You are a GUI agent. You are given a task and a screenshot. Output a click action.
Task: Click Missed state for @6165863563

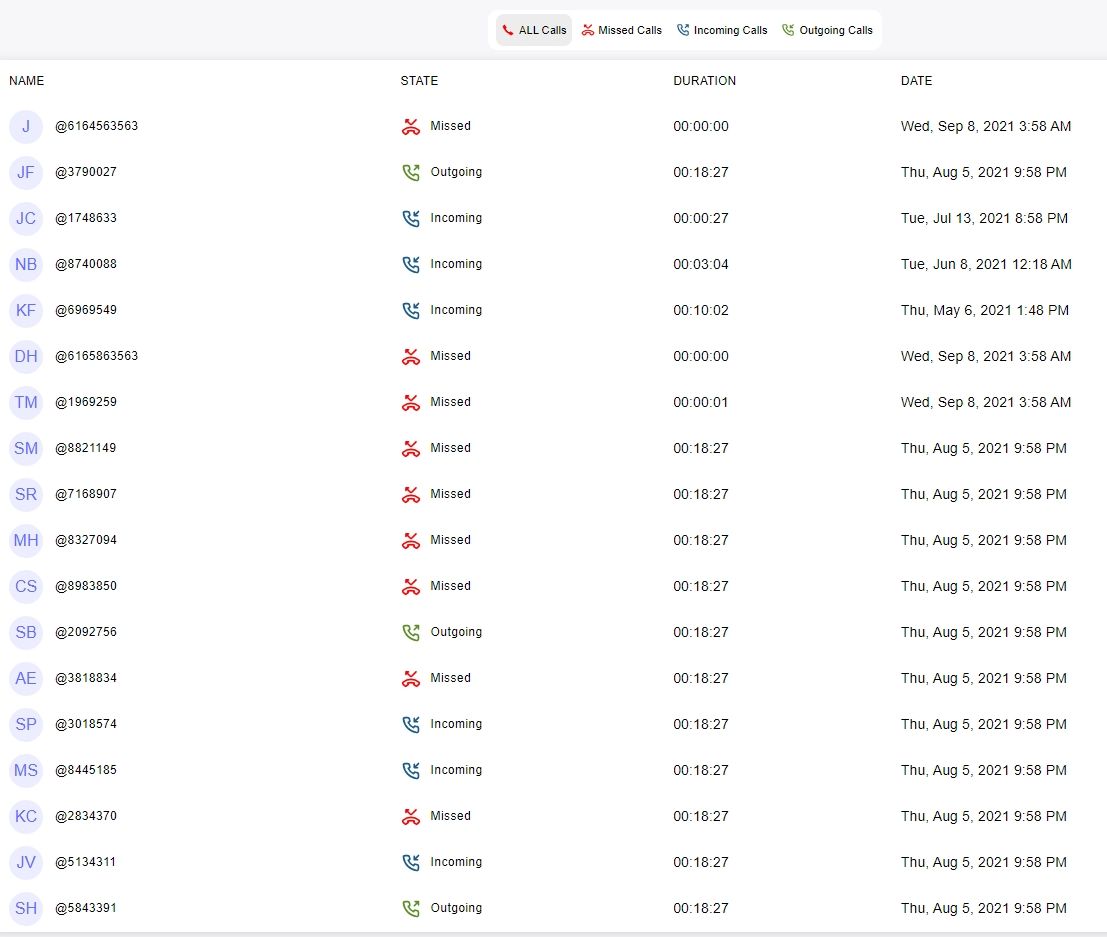click(450, 356)
